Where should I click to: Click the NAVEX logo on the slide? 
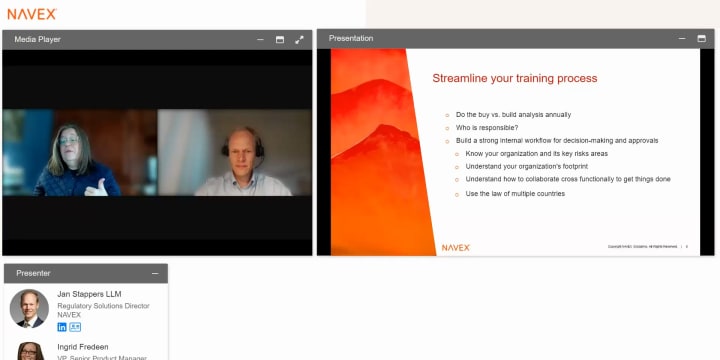[456, 248]
